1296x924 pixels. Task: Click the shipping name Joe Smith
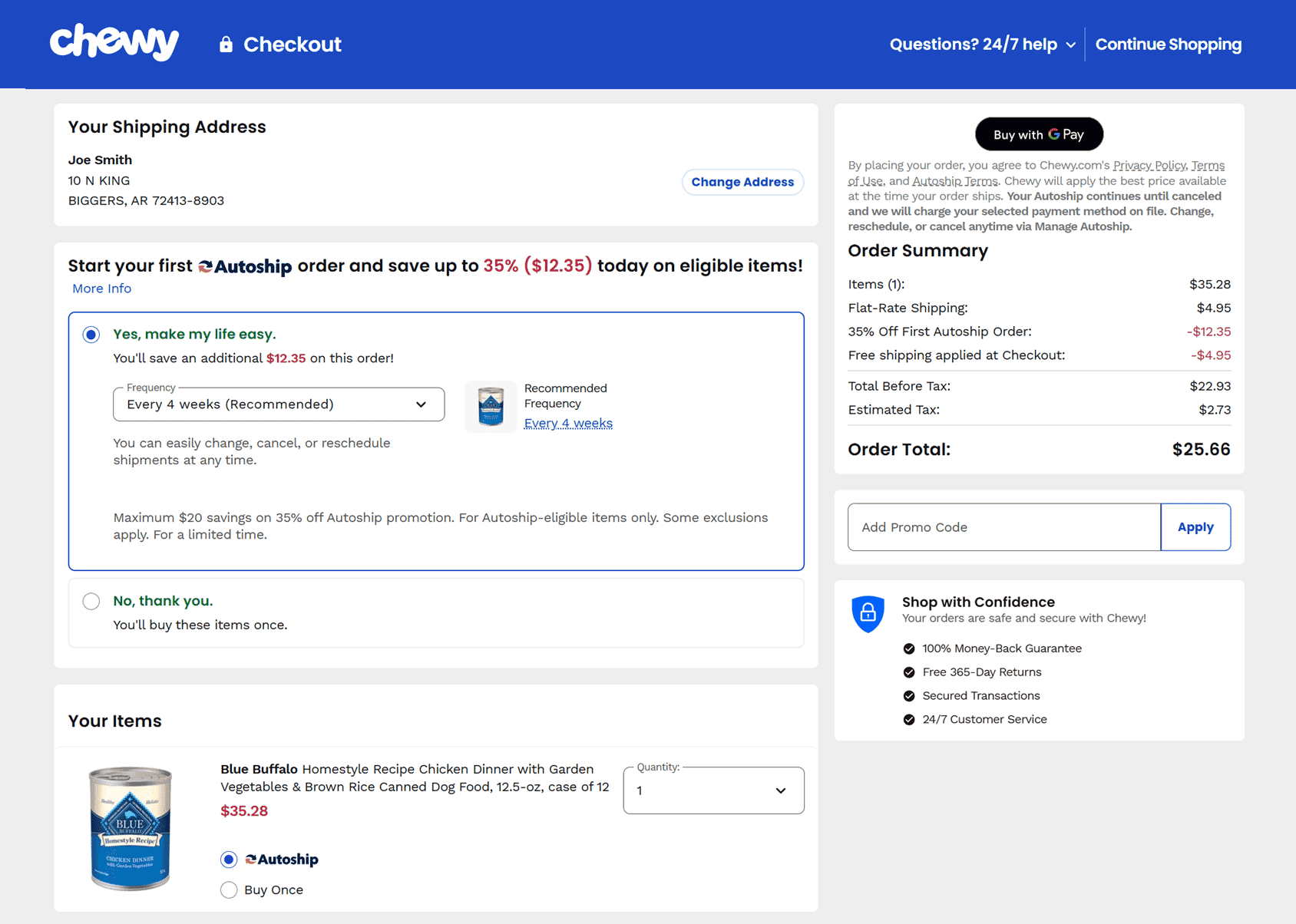(100, 160)
